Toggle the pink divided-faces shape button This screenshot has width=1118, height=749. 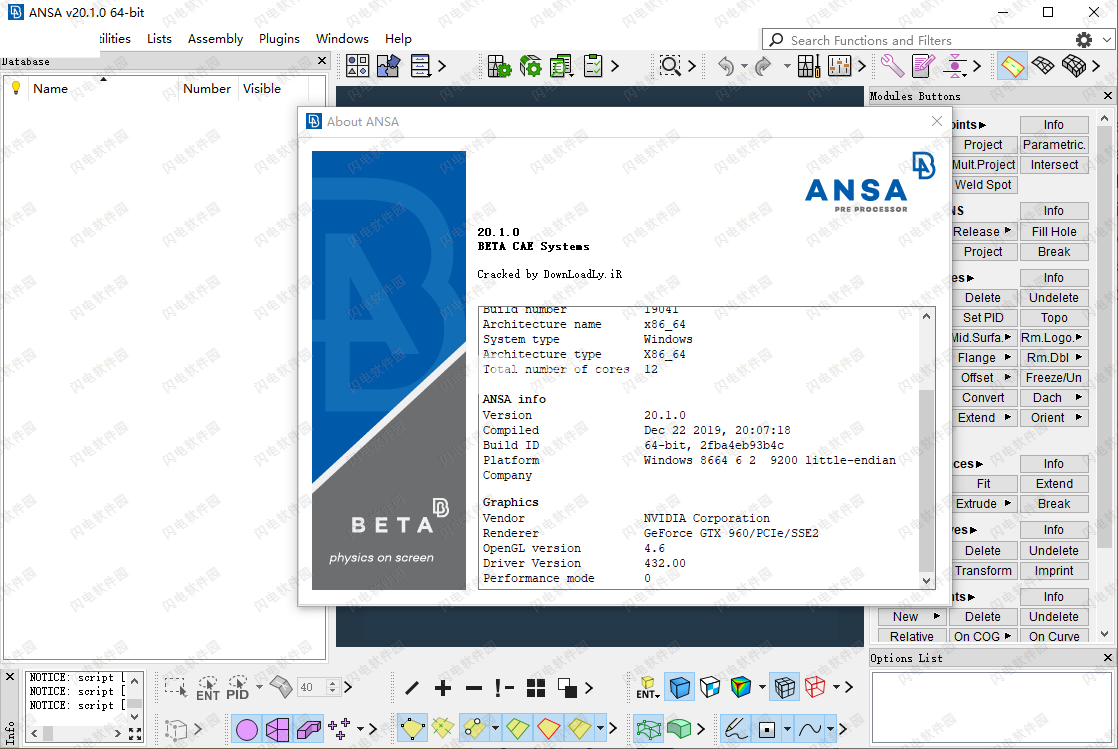tap(277, 729)
